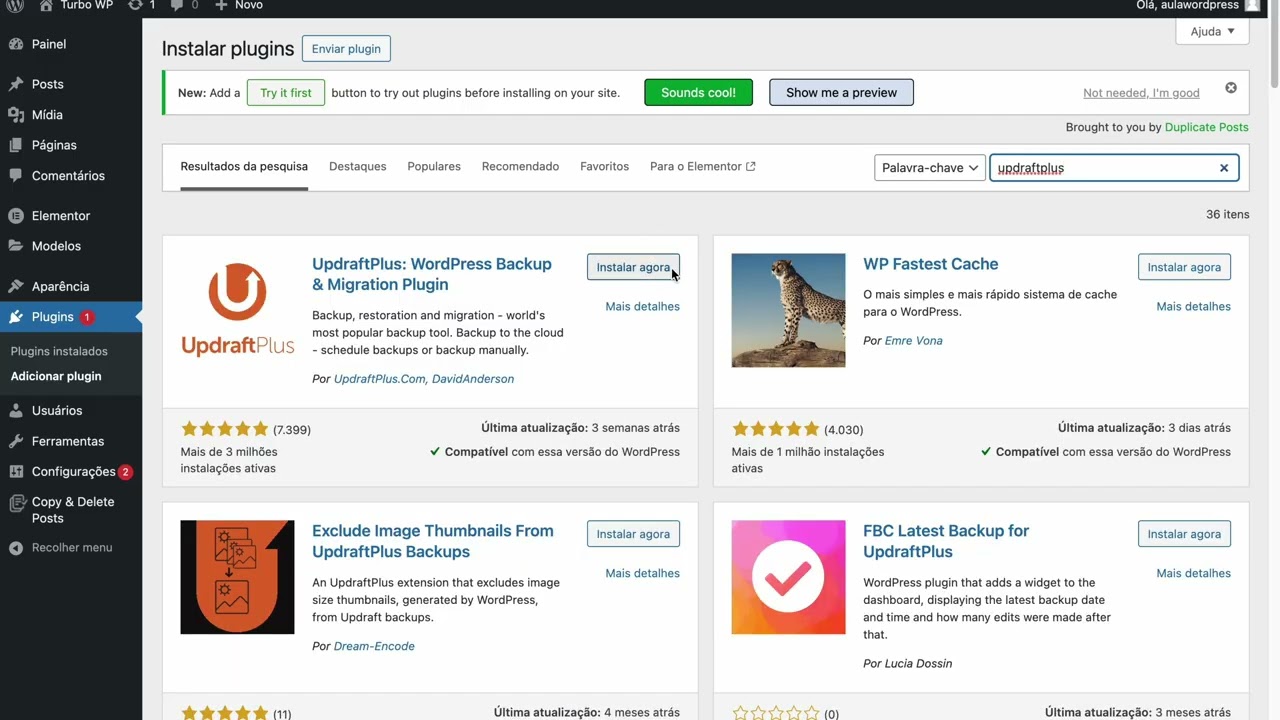1280x720 pixels.
Task: Click the Mídia icon in sidebar
Action: [x=15, y=115]
